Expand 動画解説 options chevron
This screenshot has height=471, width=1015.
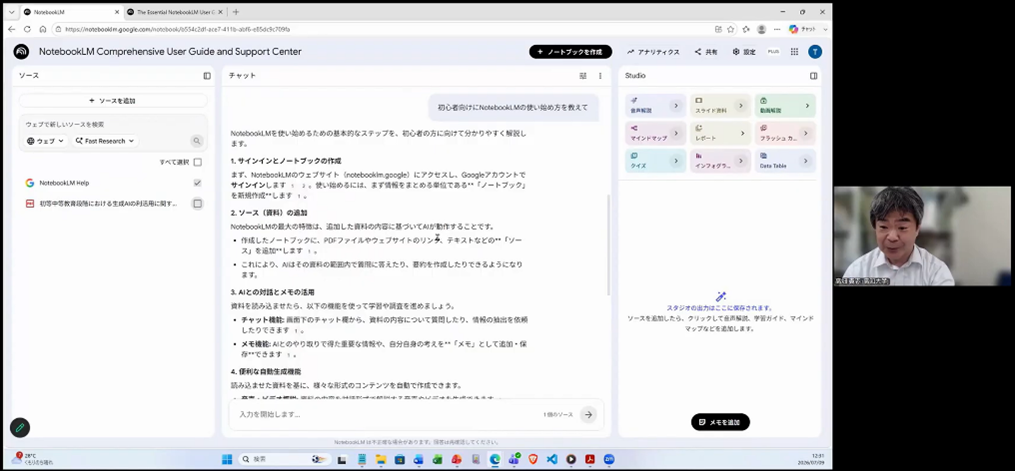807,105
